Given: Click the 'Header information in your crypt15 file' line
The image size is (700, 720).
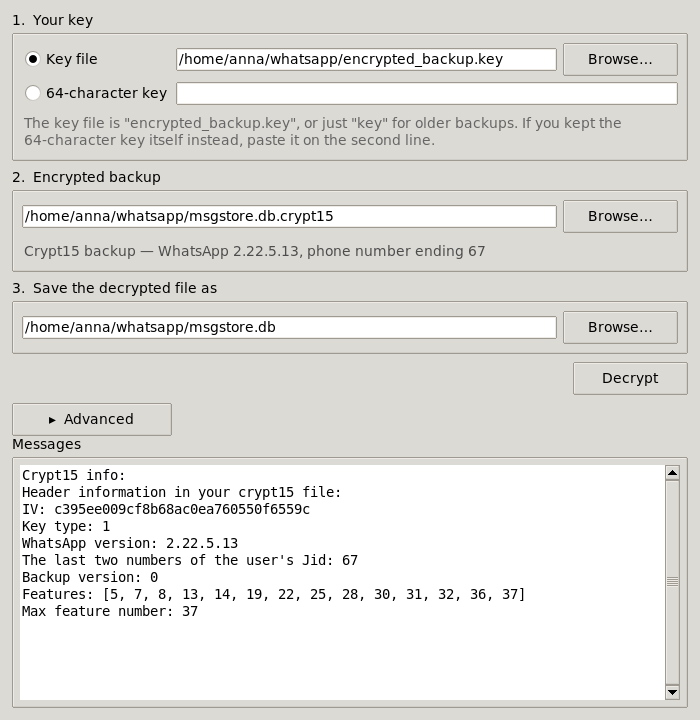Looking at the screenshot, I should tap(181, 492).
